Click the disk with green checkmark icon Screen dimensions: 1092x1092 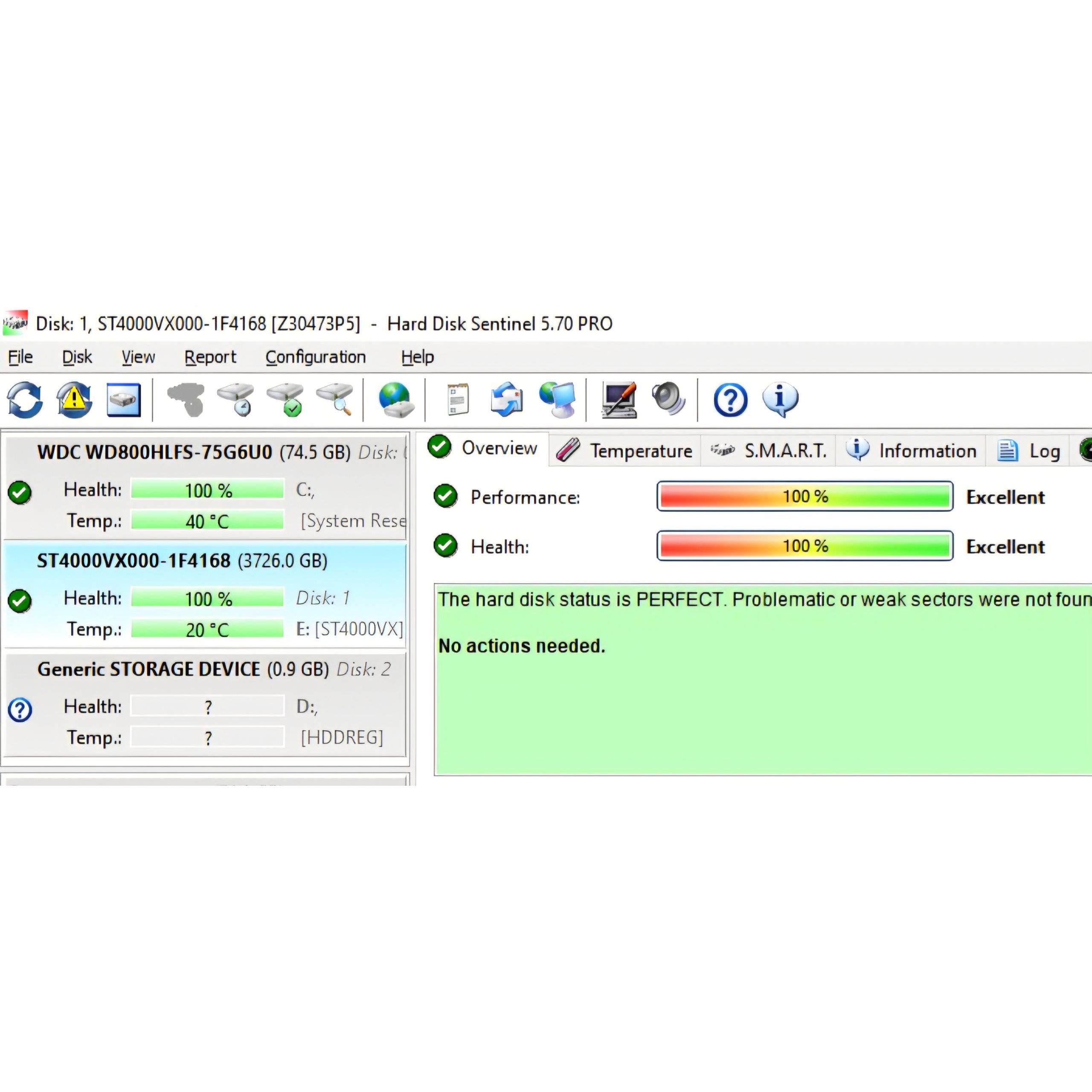pyautogui.click(x=286, y=400)
